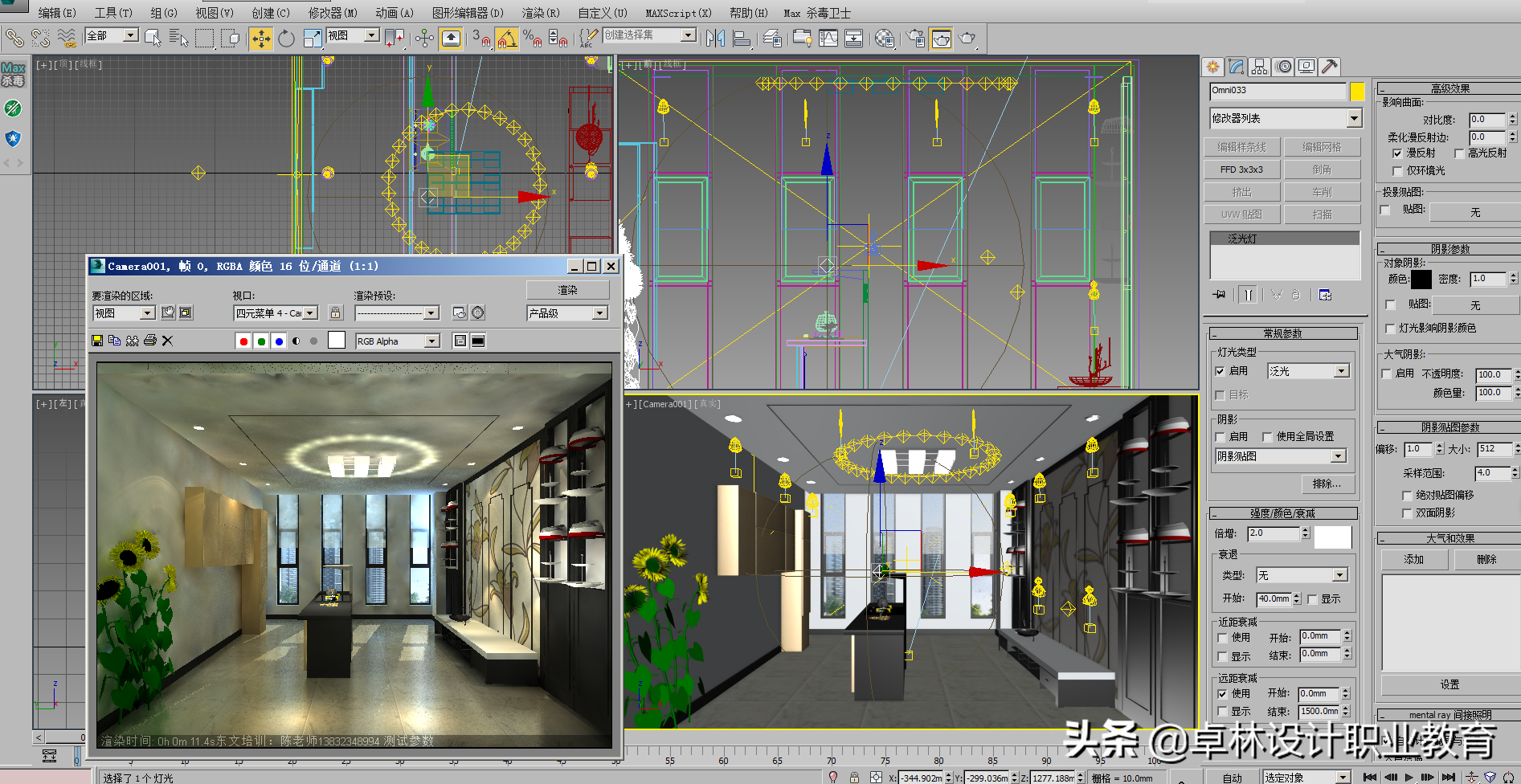Open the Utilities hammer tab

[x=1330, y=67]
